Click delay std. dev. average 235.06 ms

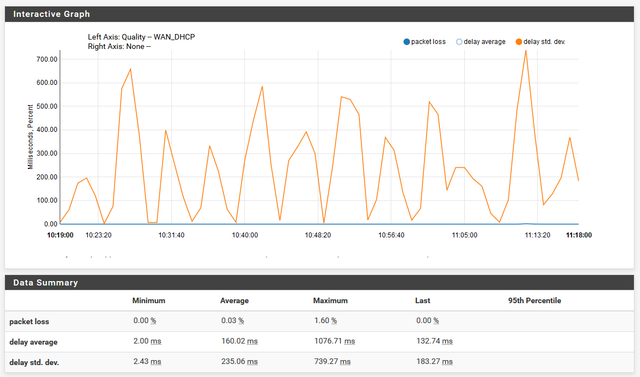tap(239, 361)
